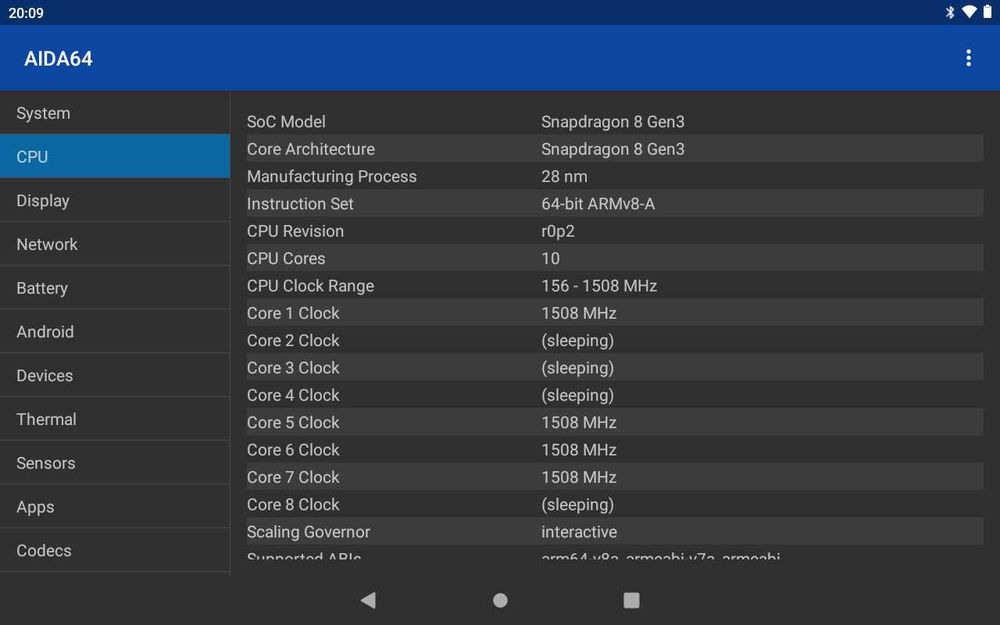Viewport: 1000px width, 625px height.
Task: Click the '28 nm' value
Action: 564,177
